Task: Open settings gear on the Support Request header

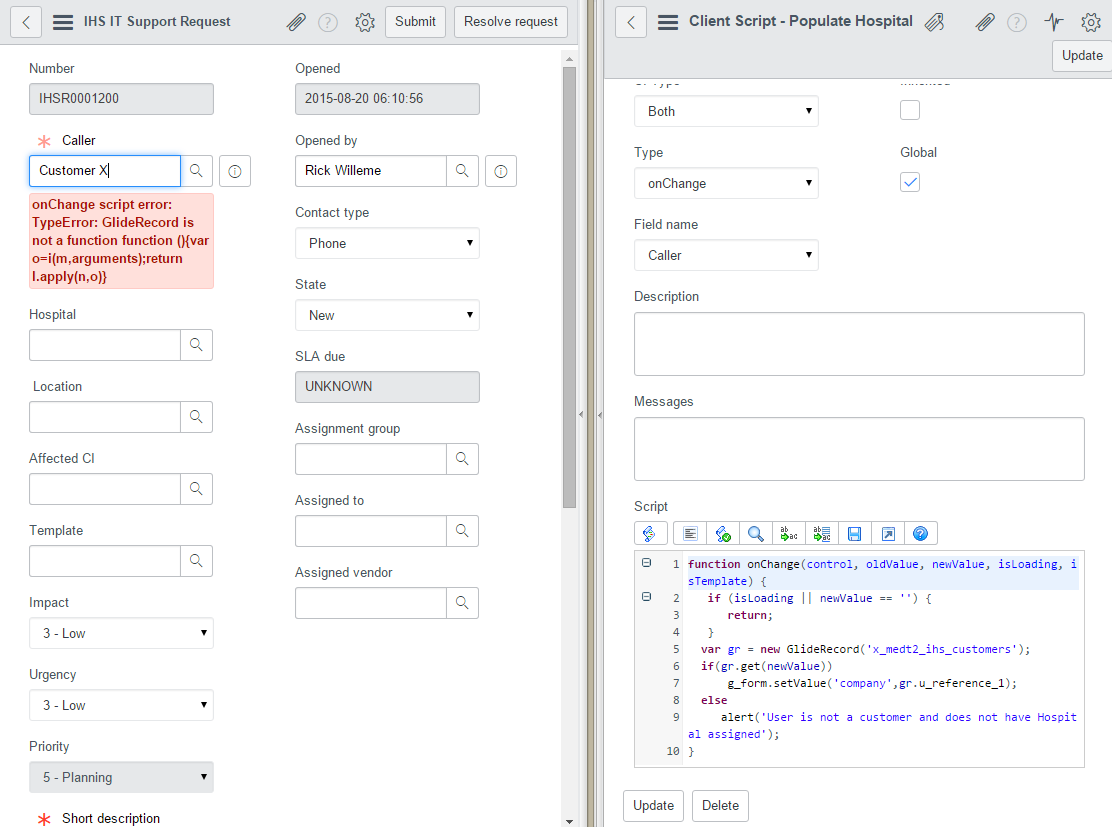Action: 365,22
